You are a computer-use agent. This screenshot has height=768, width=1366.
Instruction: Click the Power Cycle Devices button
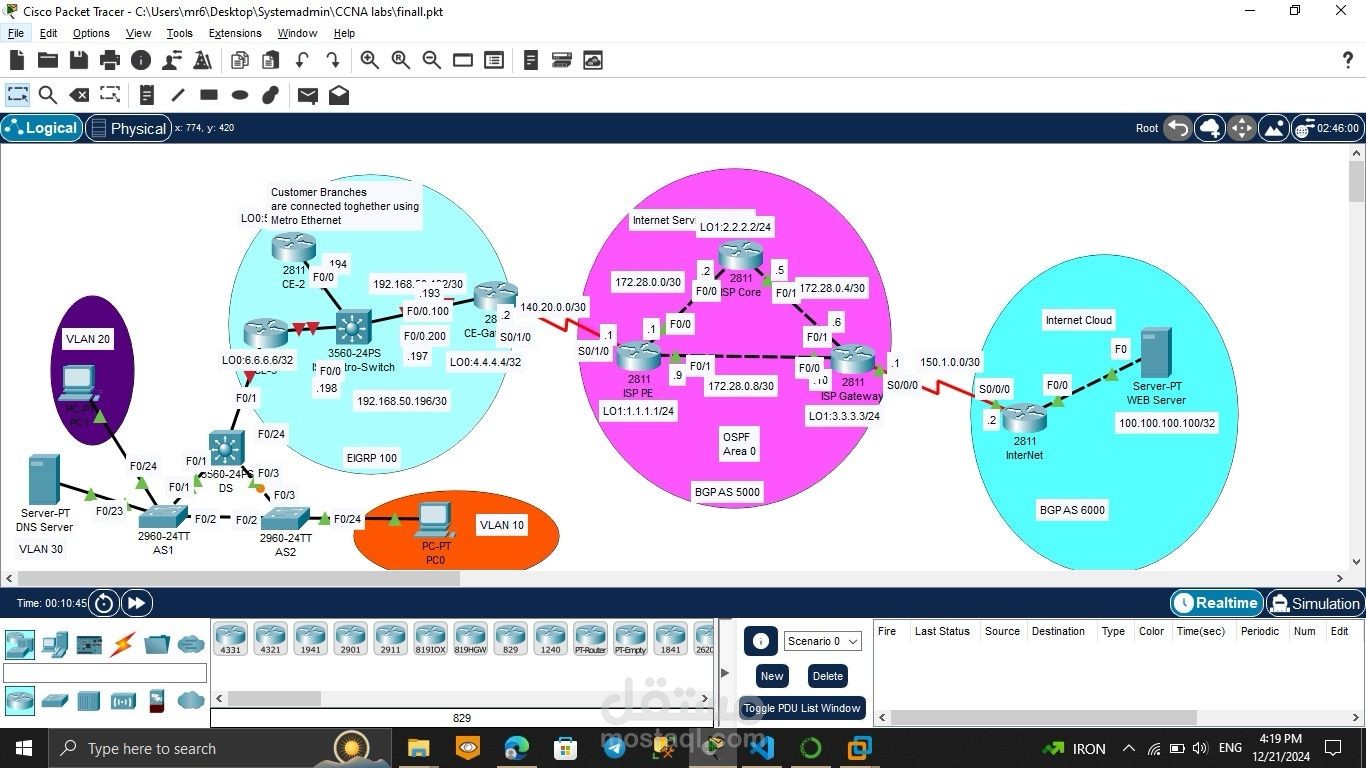tap(104, 603)
